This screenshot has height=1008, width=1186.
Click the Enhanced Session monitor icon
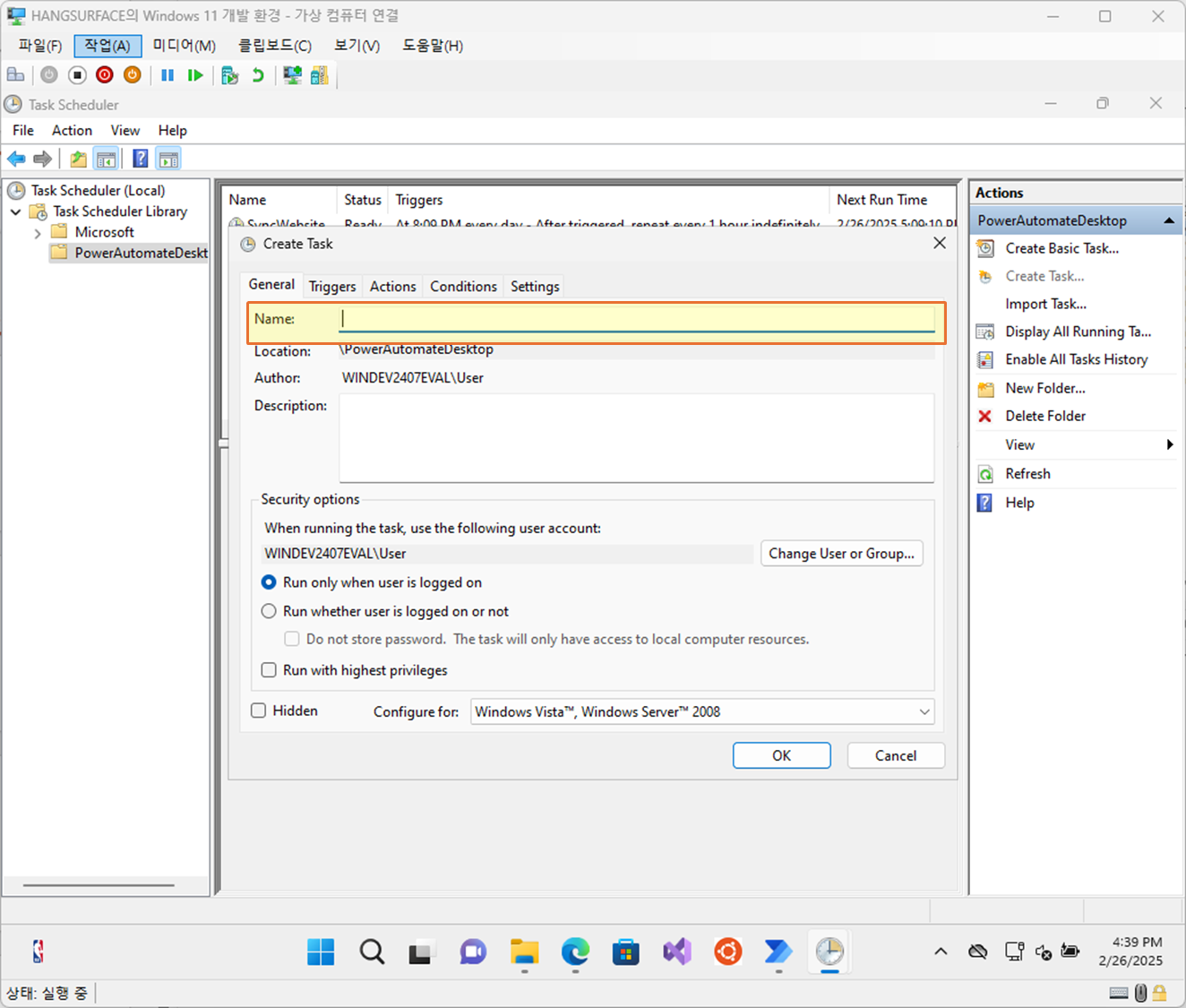tap(292, 75)
